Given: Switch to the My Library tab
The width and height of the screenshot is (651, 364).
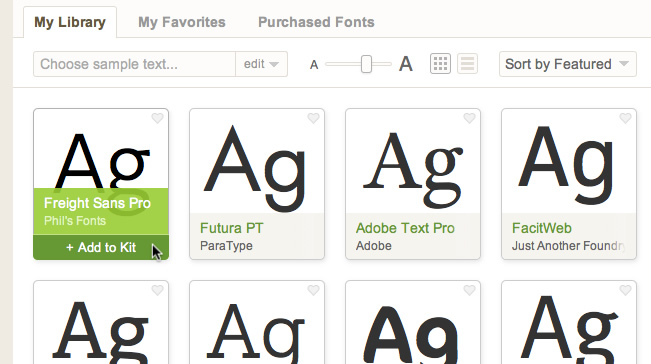Looking at the screenshot, I should (70, 22).
